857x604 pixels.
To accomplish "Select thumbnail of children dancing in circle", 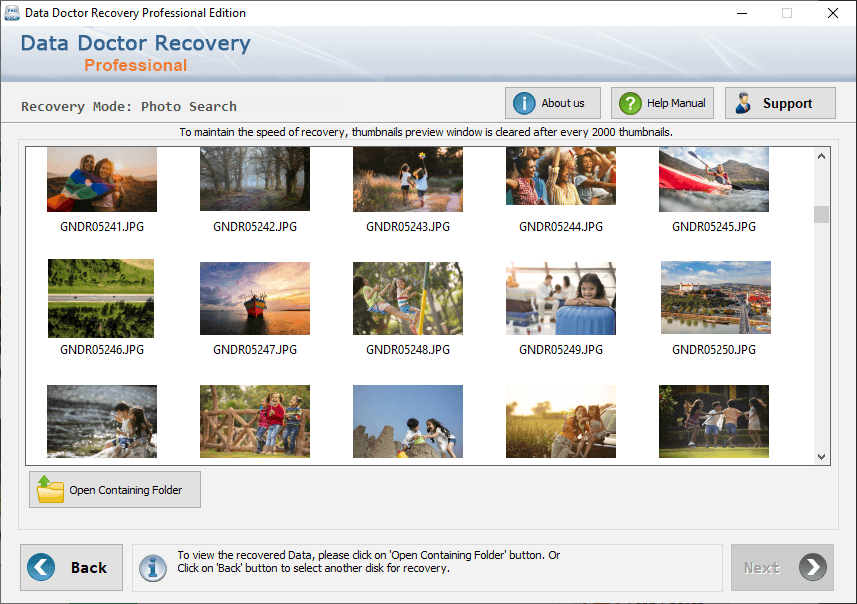I will tap(714, 421).
